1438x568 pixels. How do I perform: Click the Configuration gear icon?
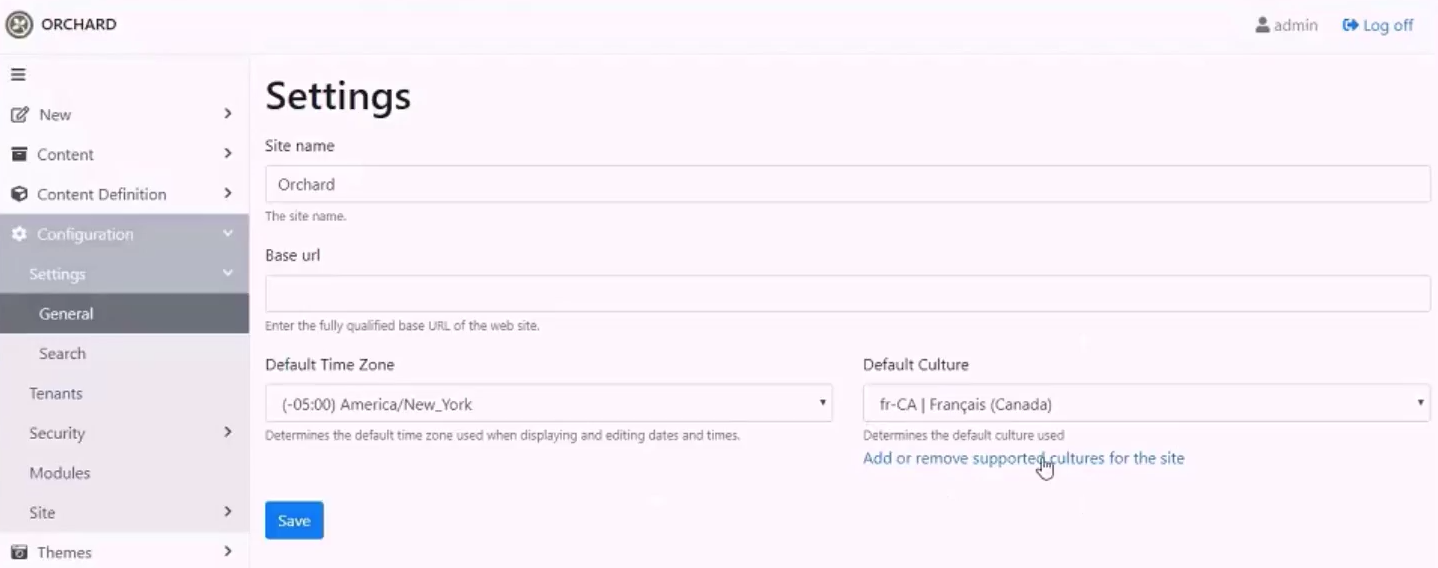point(19,234)
